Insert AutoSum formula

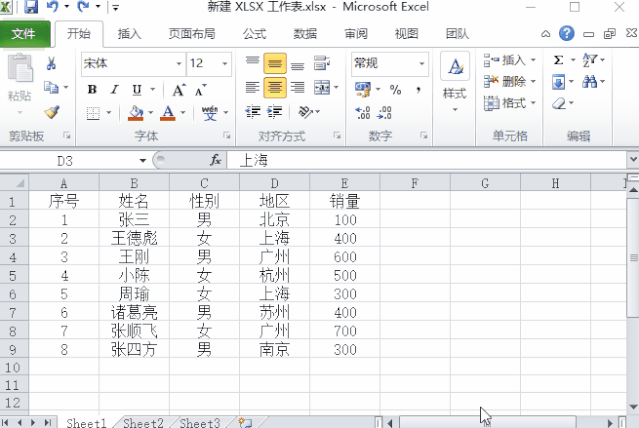(x=559, y=60)
